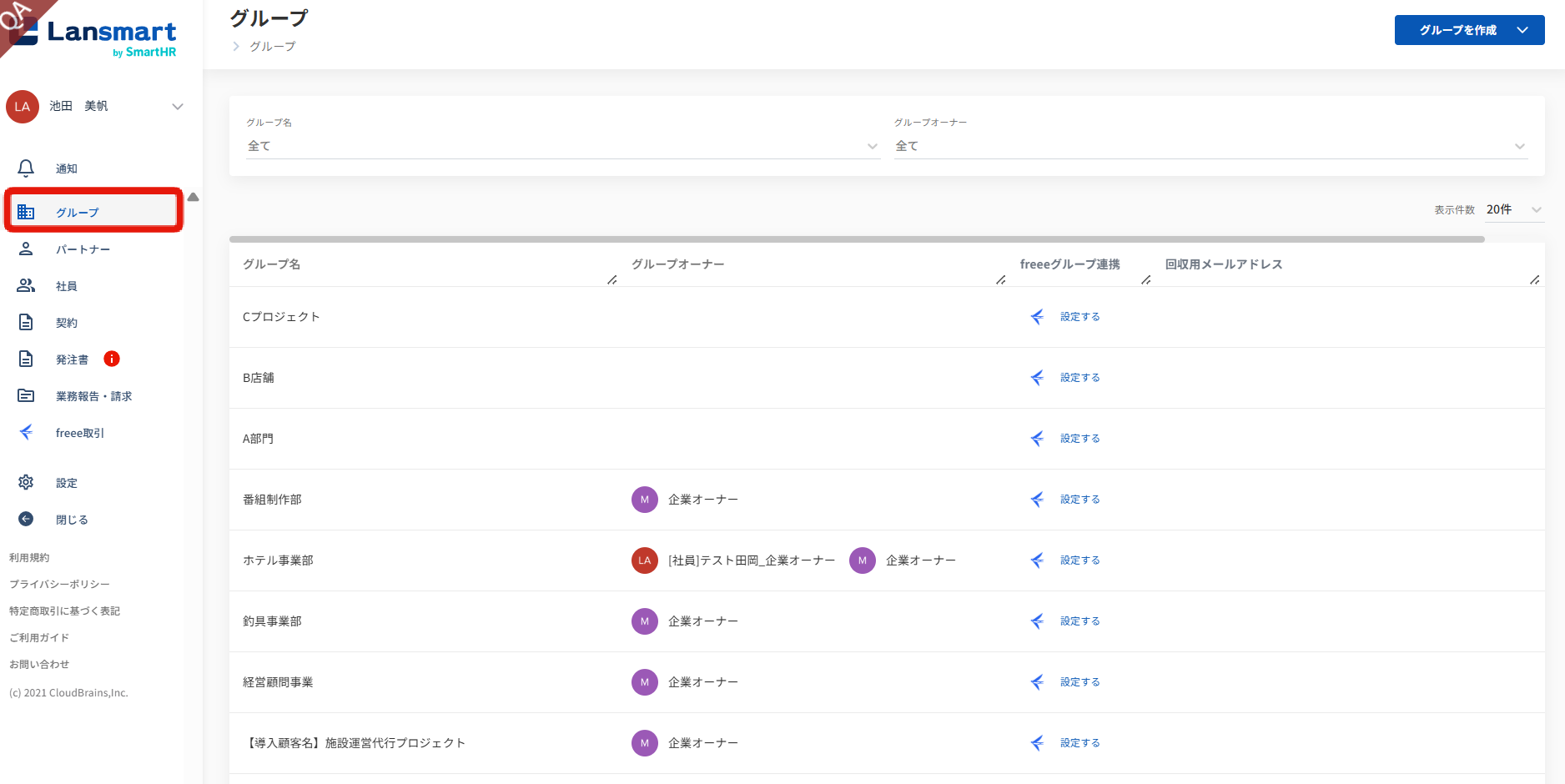Change the 表示件数 20件 dropdown
This screenshot has width=1565, height=784.
point(1513,210)
